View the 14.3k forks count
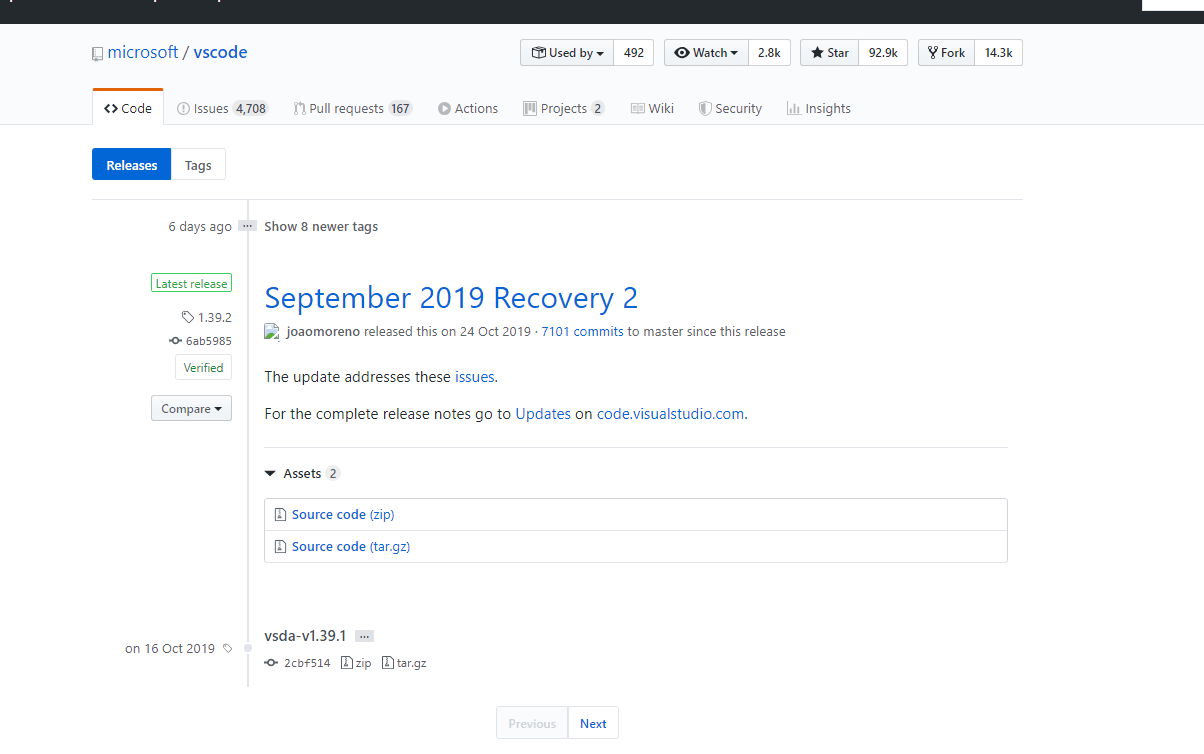 998,53
